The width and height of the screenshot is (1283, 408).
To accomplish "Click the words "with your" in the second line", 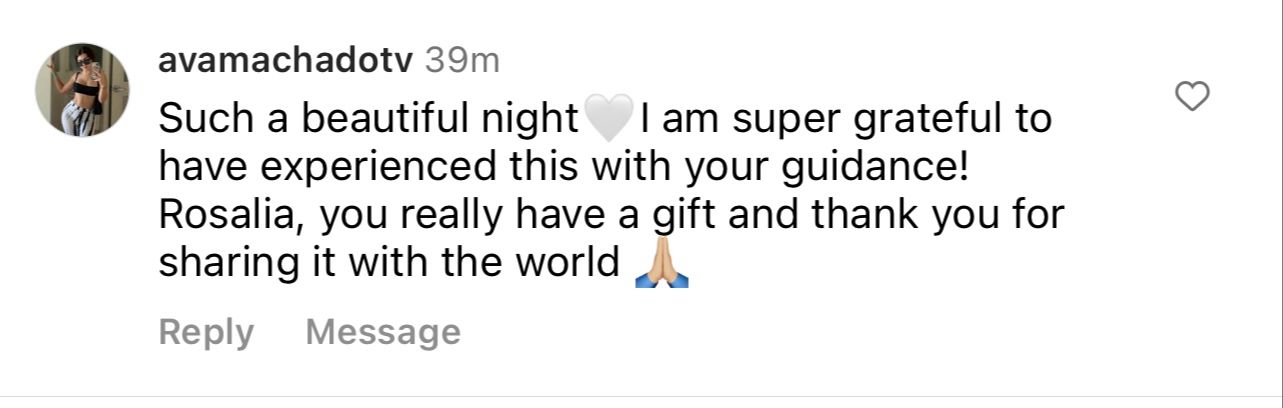I will point(675,168).
